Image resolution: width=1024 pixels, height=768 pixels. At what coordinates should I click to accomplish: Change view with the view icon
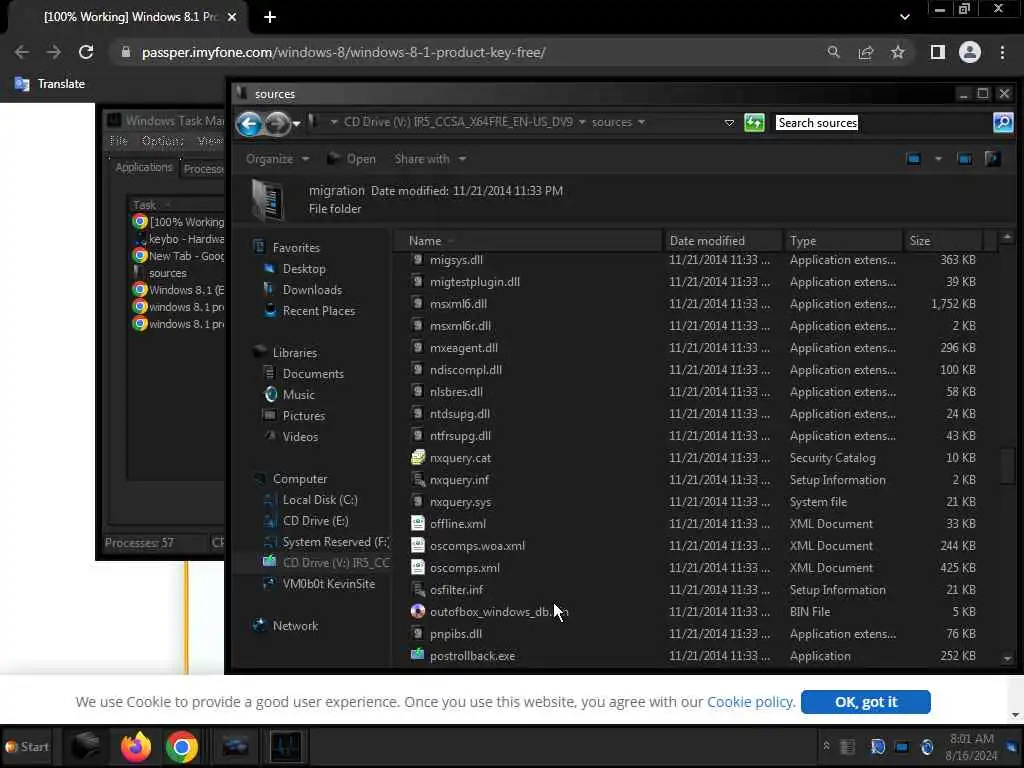tap(913, 159)
